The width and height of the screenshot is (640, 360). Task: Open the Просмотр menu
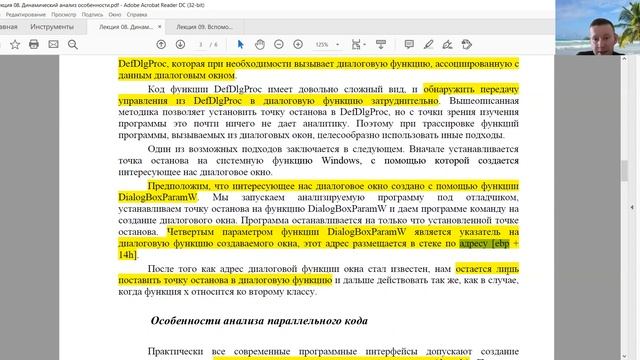pos(64,14)
